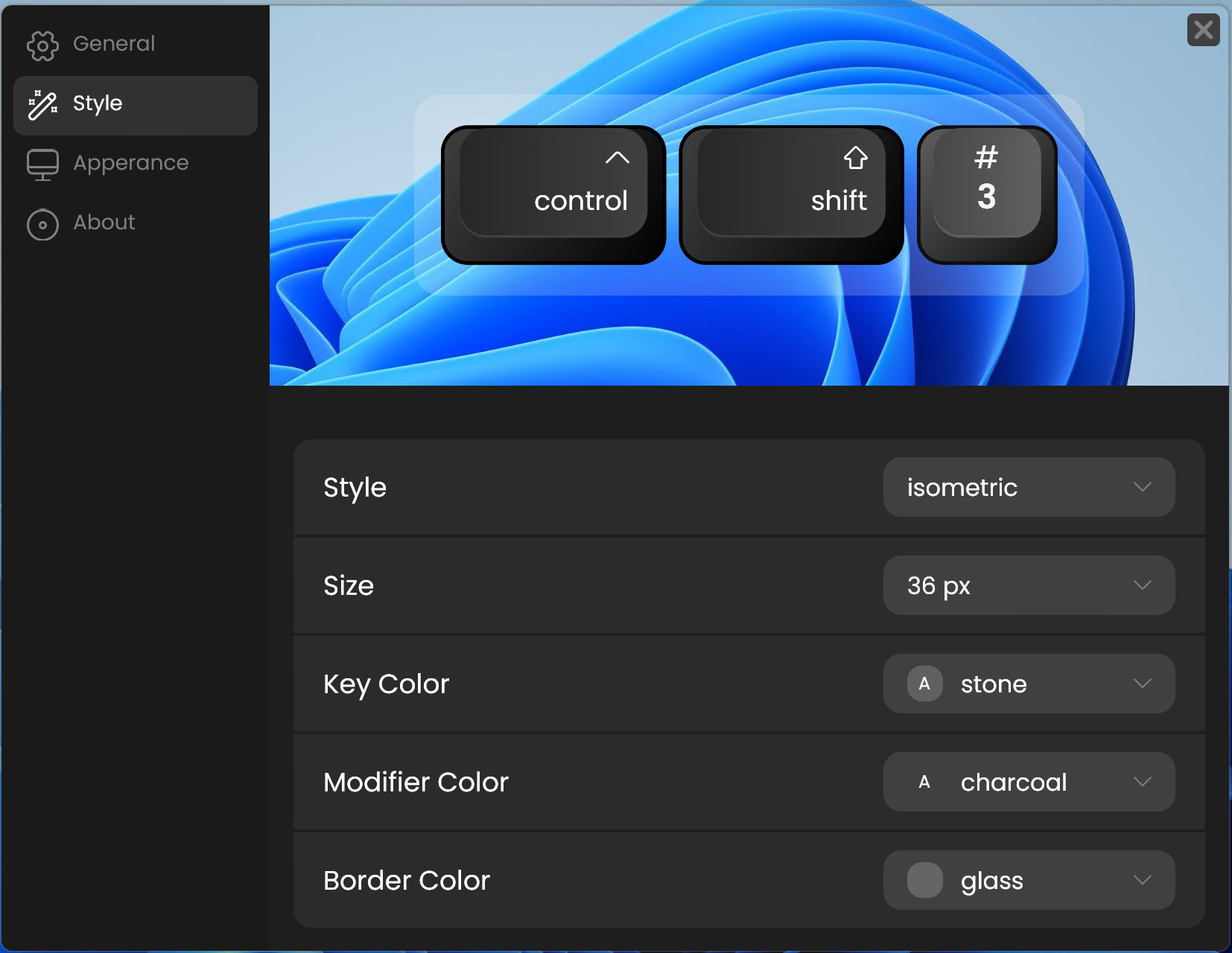Viewport: 1232px width, 953px height.
Task: Click the caret symbol on control key
Action: point(617,157)
